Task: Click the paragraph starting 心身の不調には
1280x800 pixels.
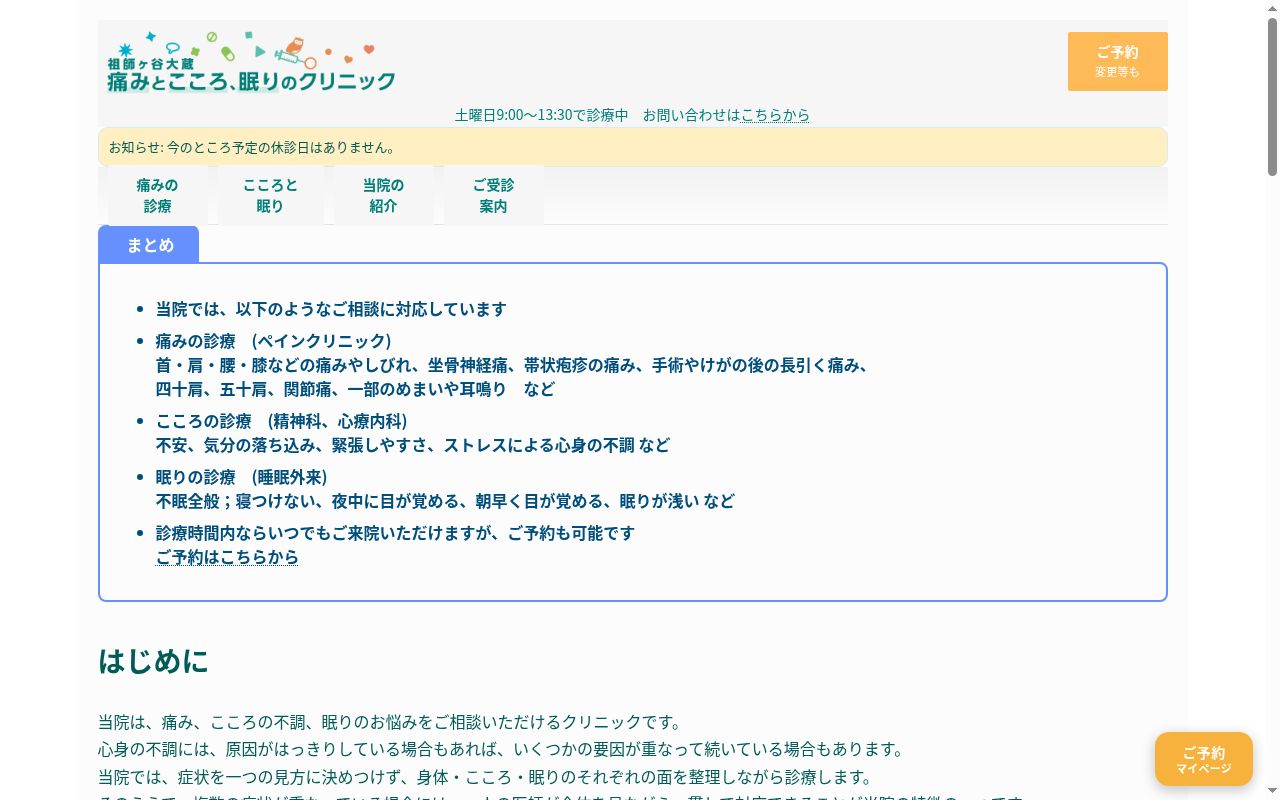Action: tap(501, 749)
